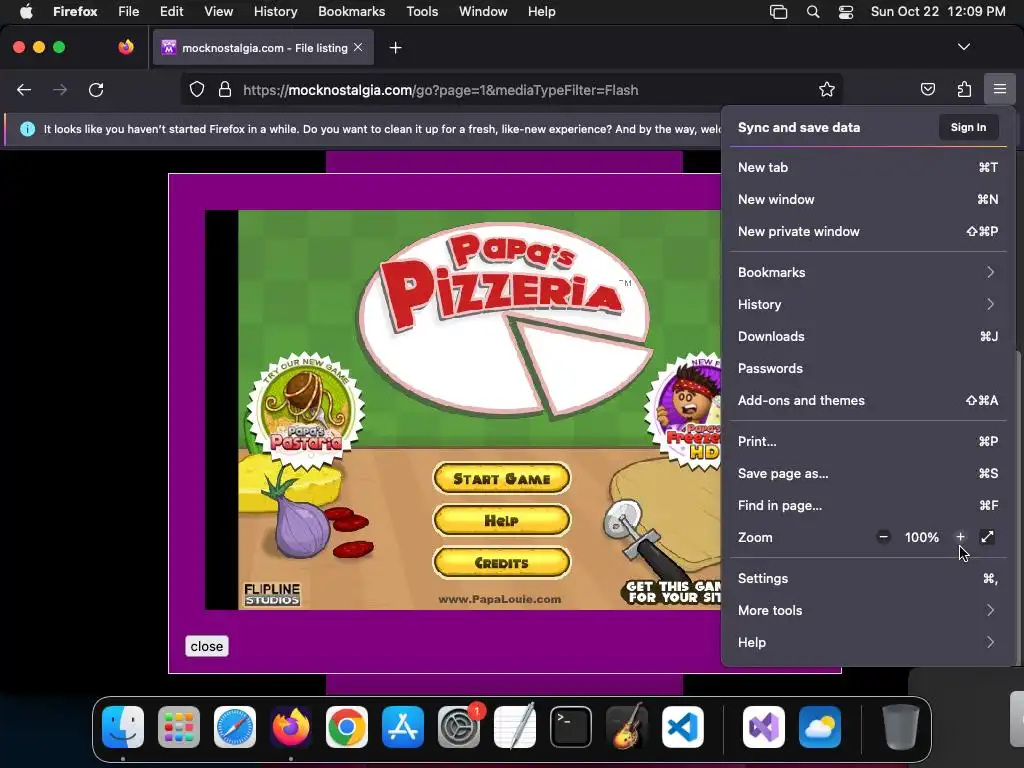Expand the Bookmarks submenu
This screenshot has width=1024, height=768.
867,272
